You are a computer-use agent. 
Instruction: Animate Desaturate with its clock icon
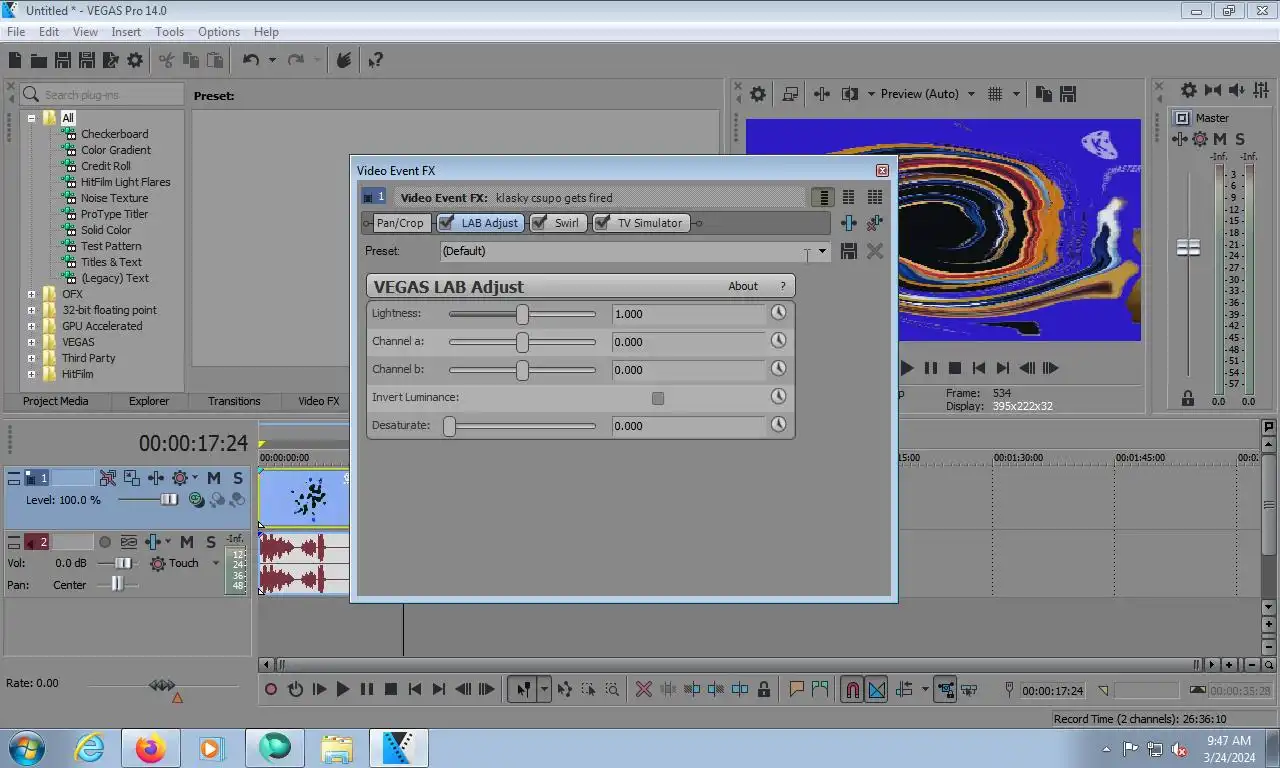coord(779,425)
